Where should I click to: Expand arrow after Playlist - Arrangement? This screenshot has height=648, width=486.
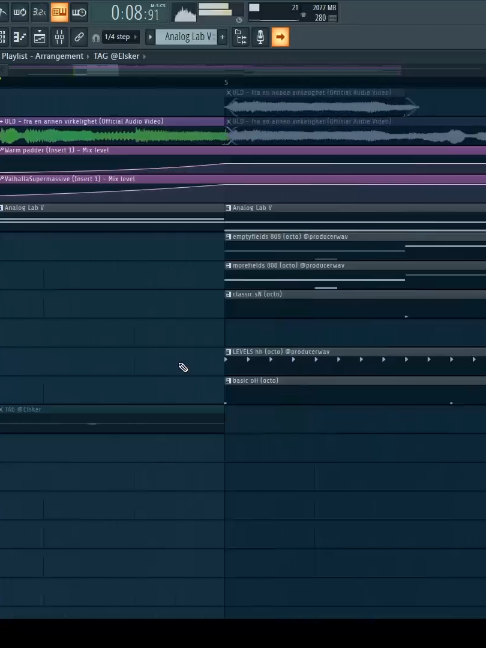point(88,57)
